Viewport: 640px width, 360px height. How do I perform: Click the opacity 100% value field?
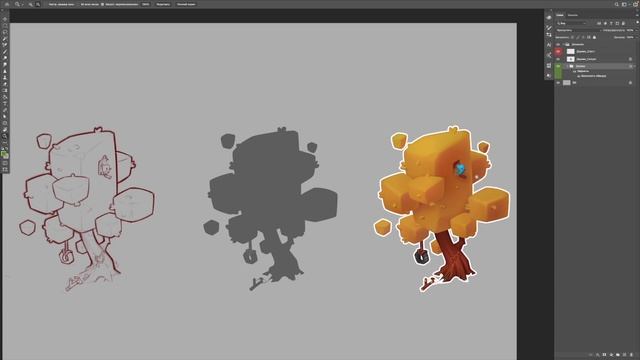click(630, 30)
